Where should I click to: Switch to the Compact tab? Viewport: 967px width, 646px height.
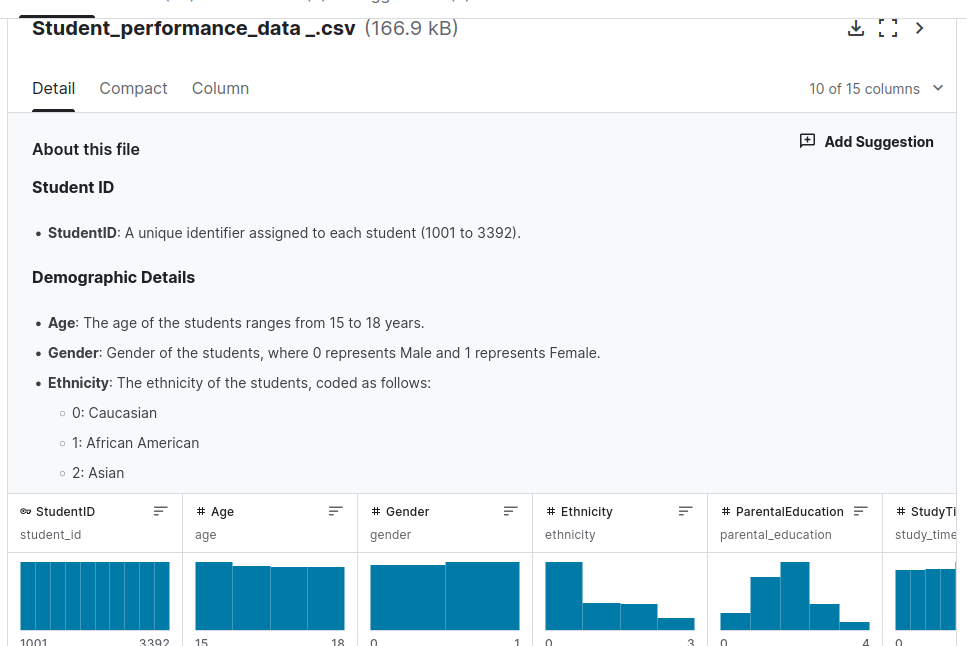133,88
